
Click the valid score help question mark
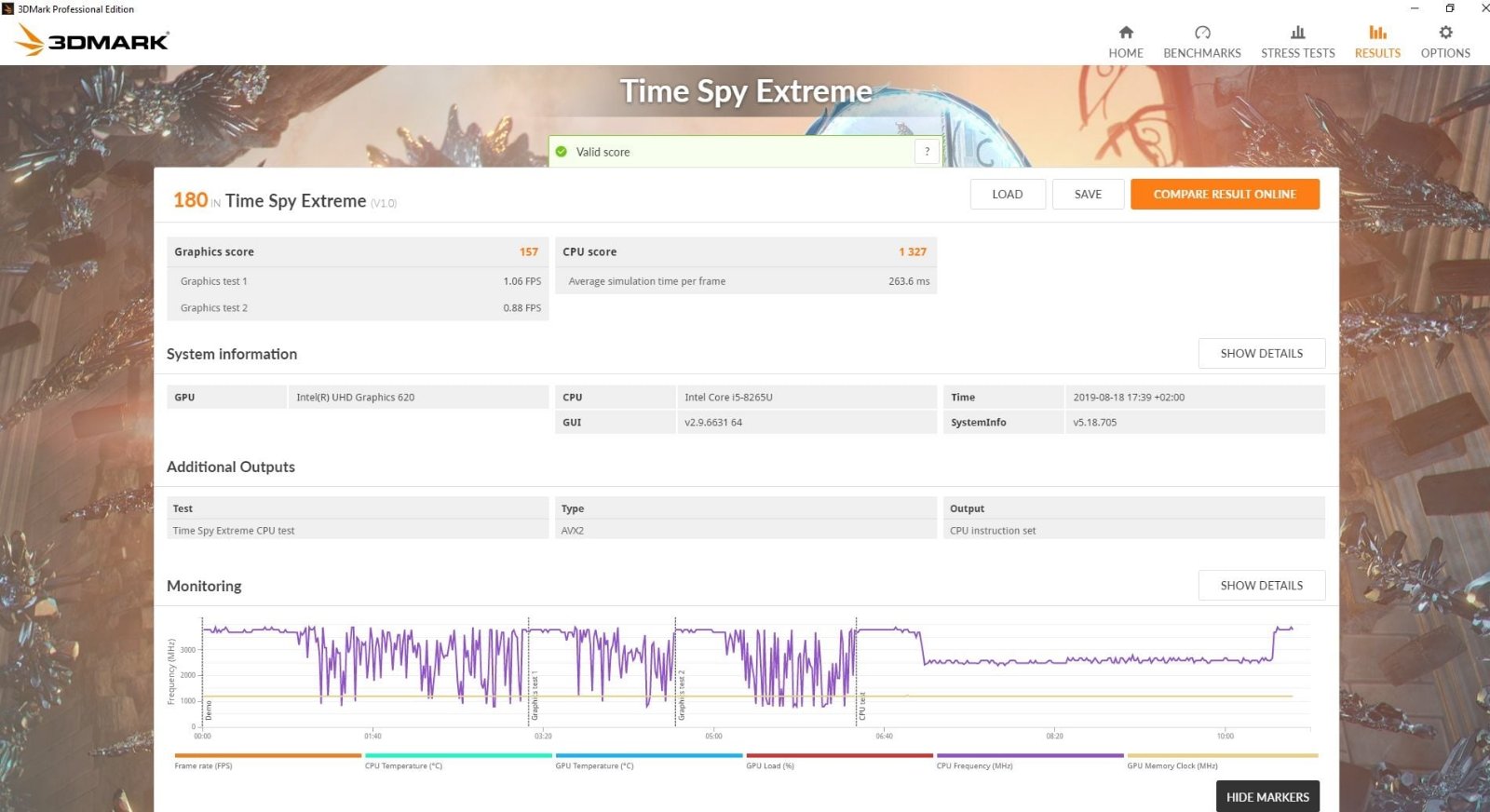point(927,151)
